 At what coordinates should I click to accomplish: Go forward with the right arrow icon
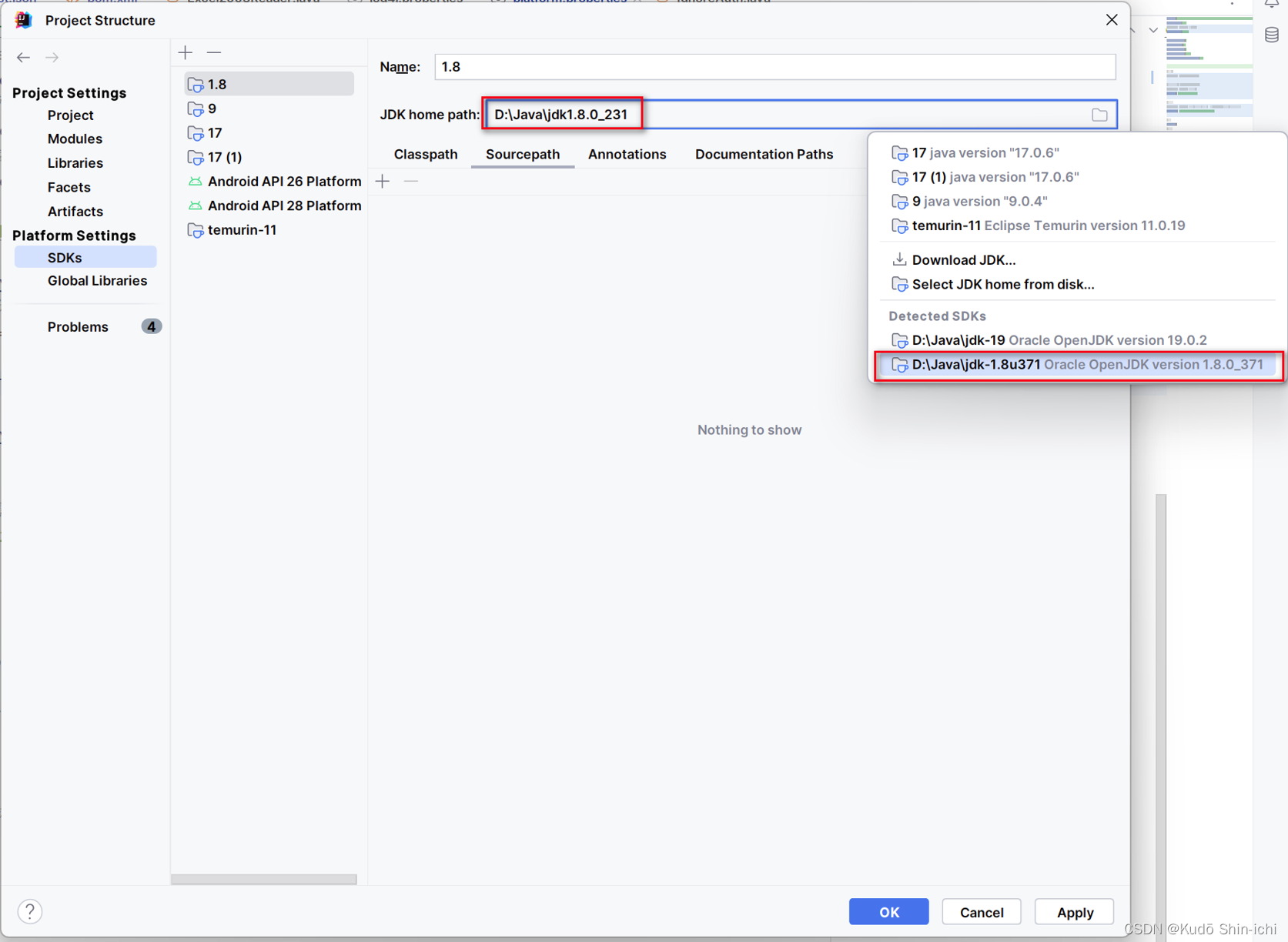[x=52, y=57]
